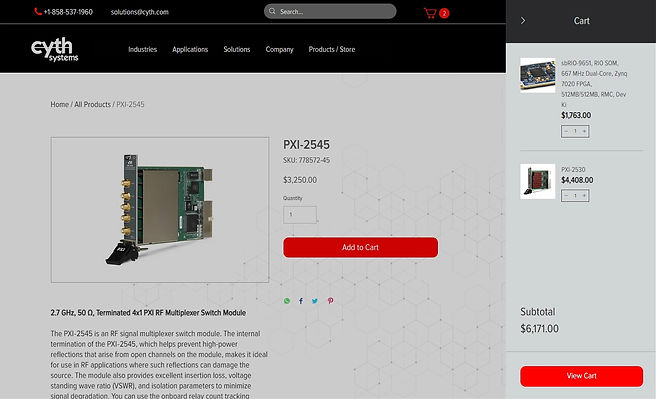Decrease PXI-2530 quantity in cart
656x399 pixels.
coord(566,195)
